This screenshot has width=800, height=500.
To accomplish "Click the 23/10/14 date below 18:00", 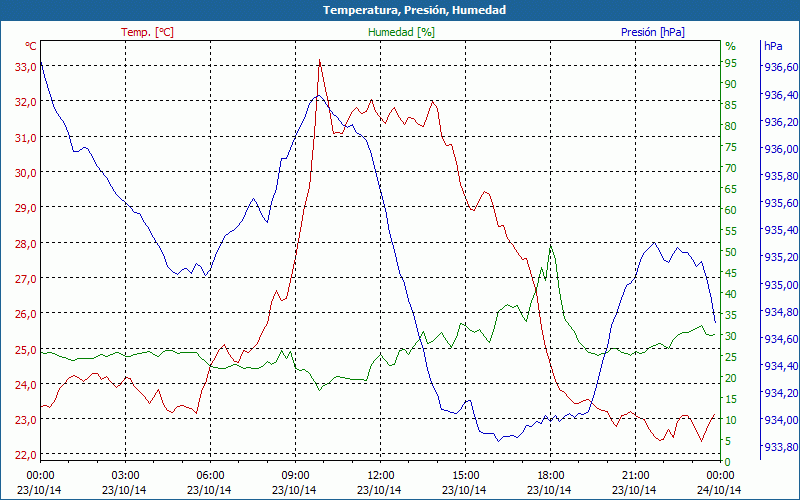I will click(549, 490).
